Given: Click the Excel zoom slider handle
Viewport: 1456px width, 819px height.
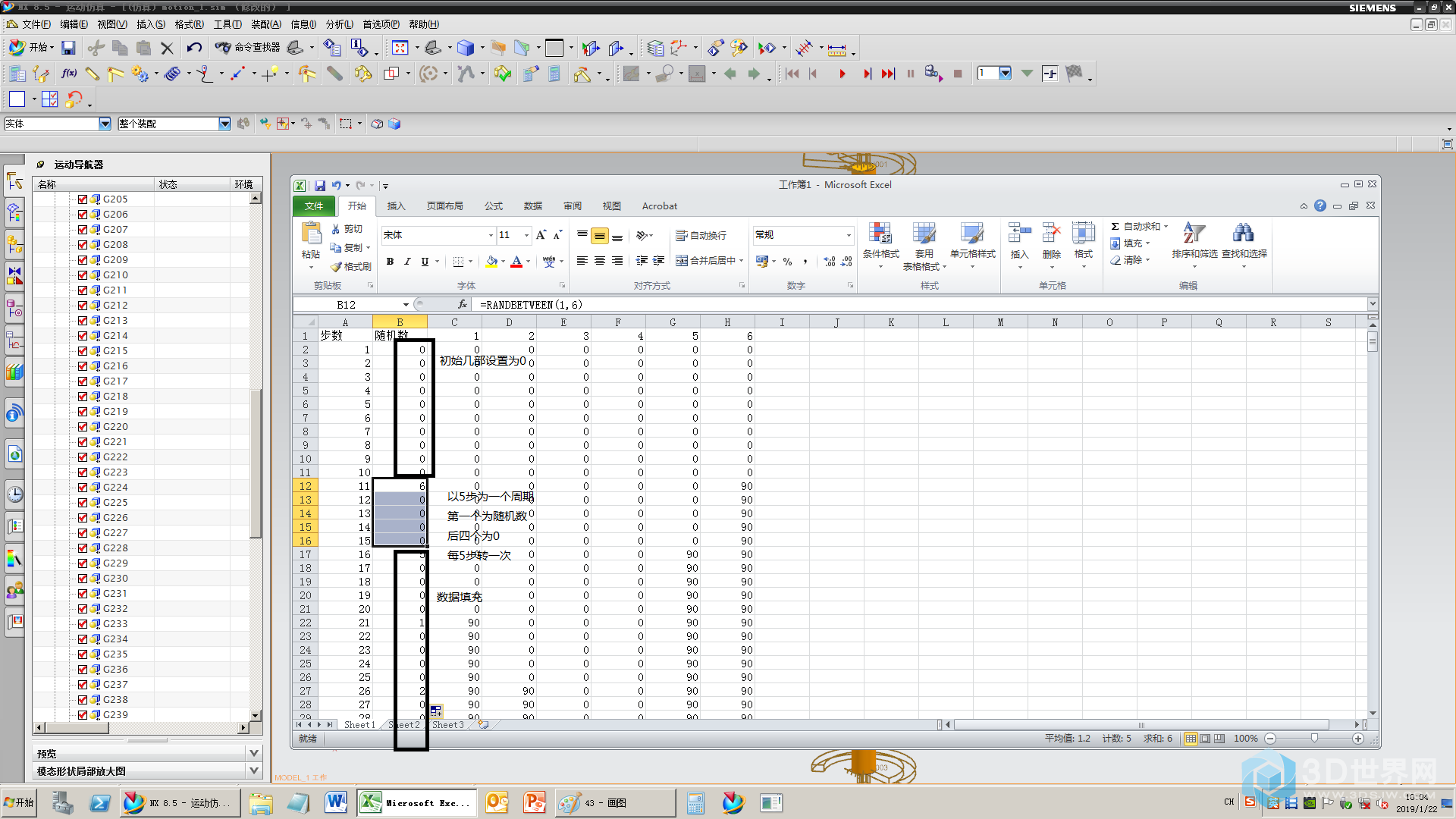Looking at the screenshot, I should click(x=1314, y=738).
